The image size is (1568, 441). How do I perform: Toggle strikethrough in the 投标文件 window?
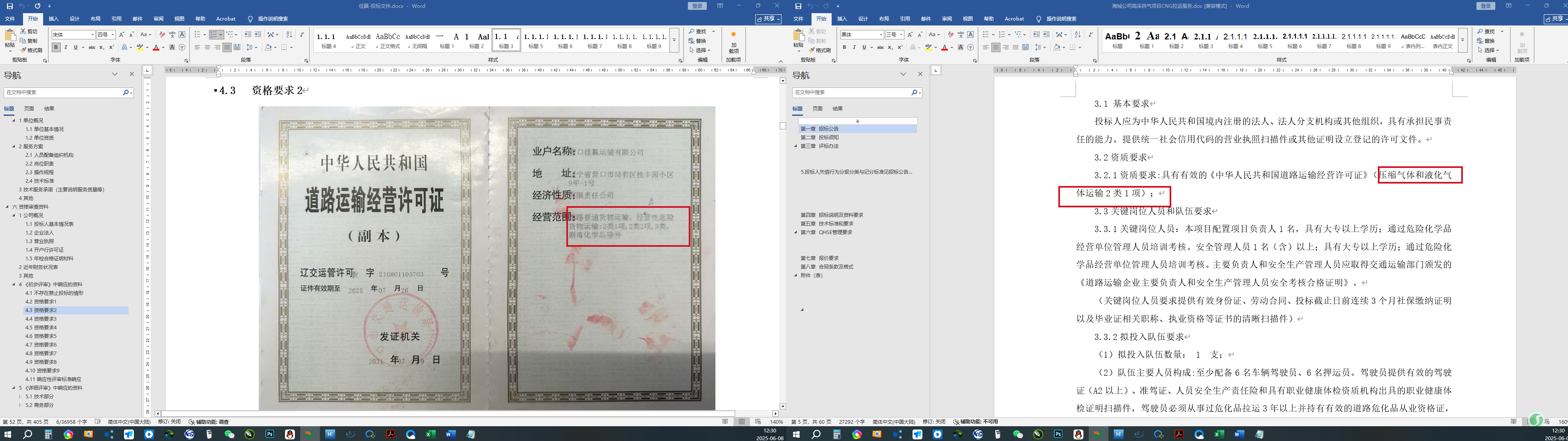tap(92, 48)
